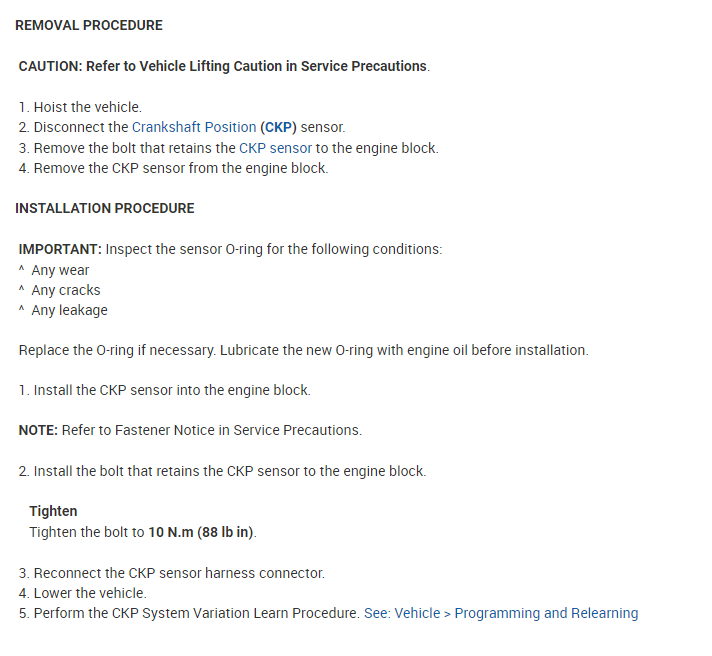This screenshot has width=712, height=656.
Task: Click the 'Replace the O-ring if necessary' sentence
Action: (303, 350)
